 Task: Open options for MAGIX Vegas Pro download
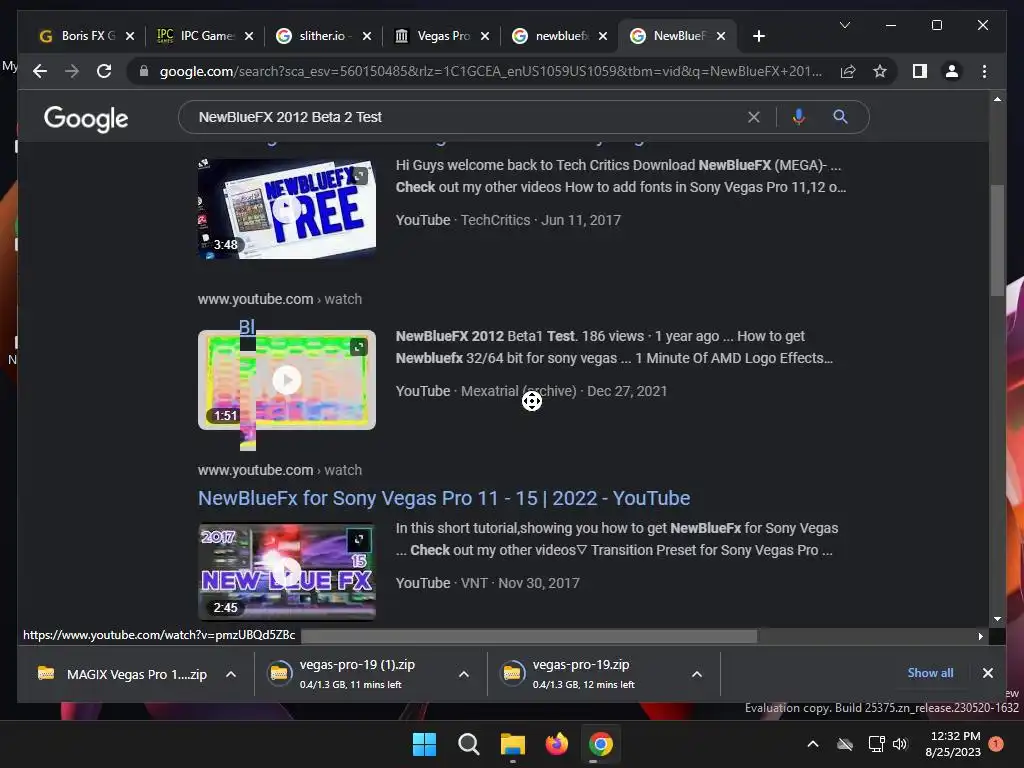pos(231,675)
